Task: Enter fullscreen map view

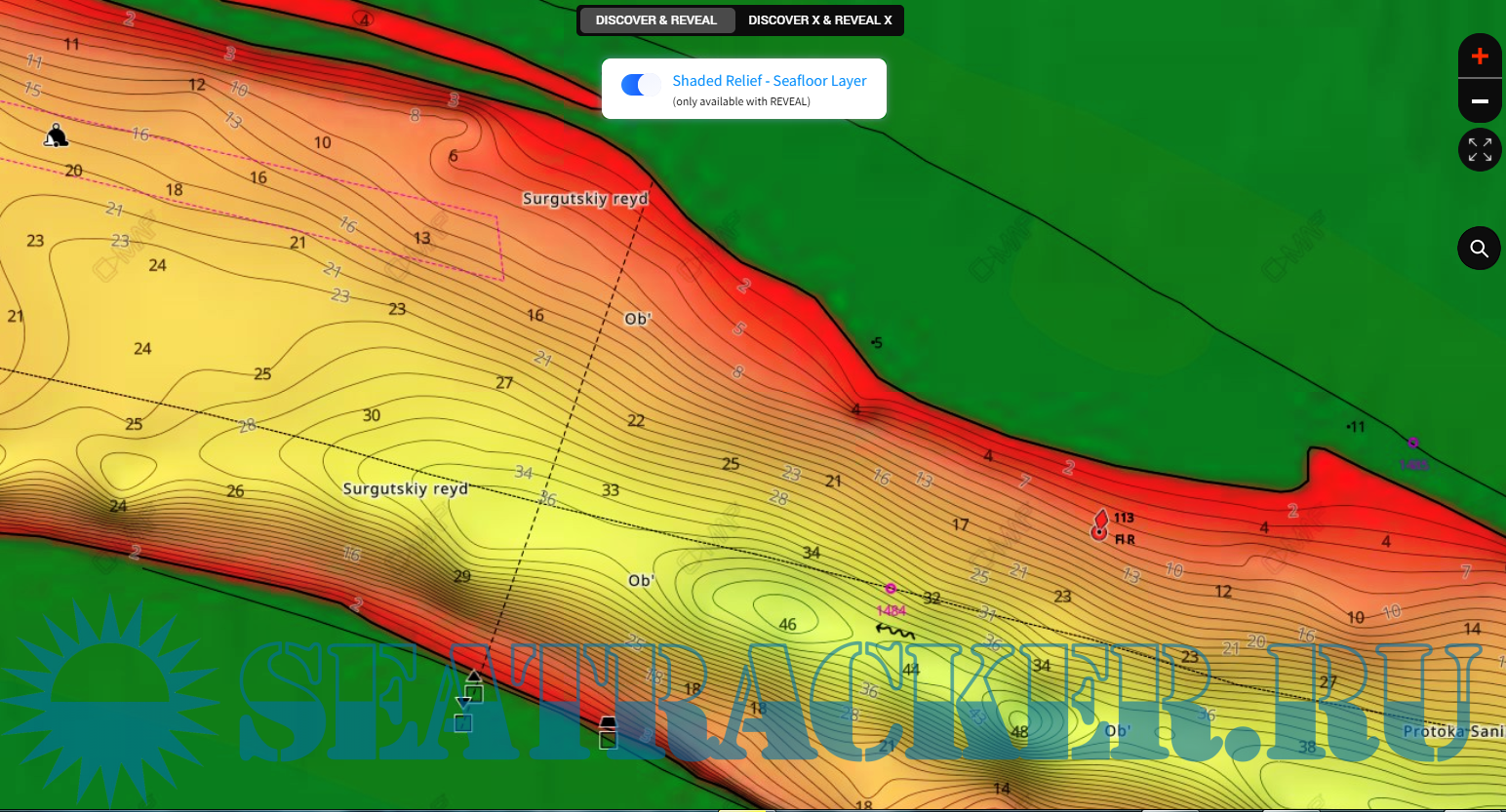Action: (x=1479, y=150)
